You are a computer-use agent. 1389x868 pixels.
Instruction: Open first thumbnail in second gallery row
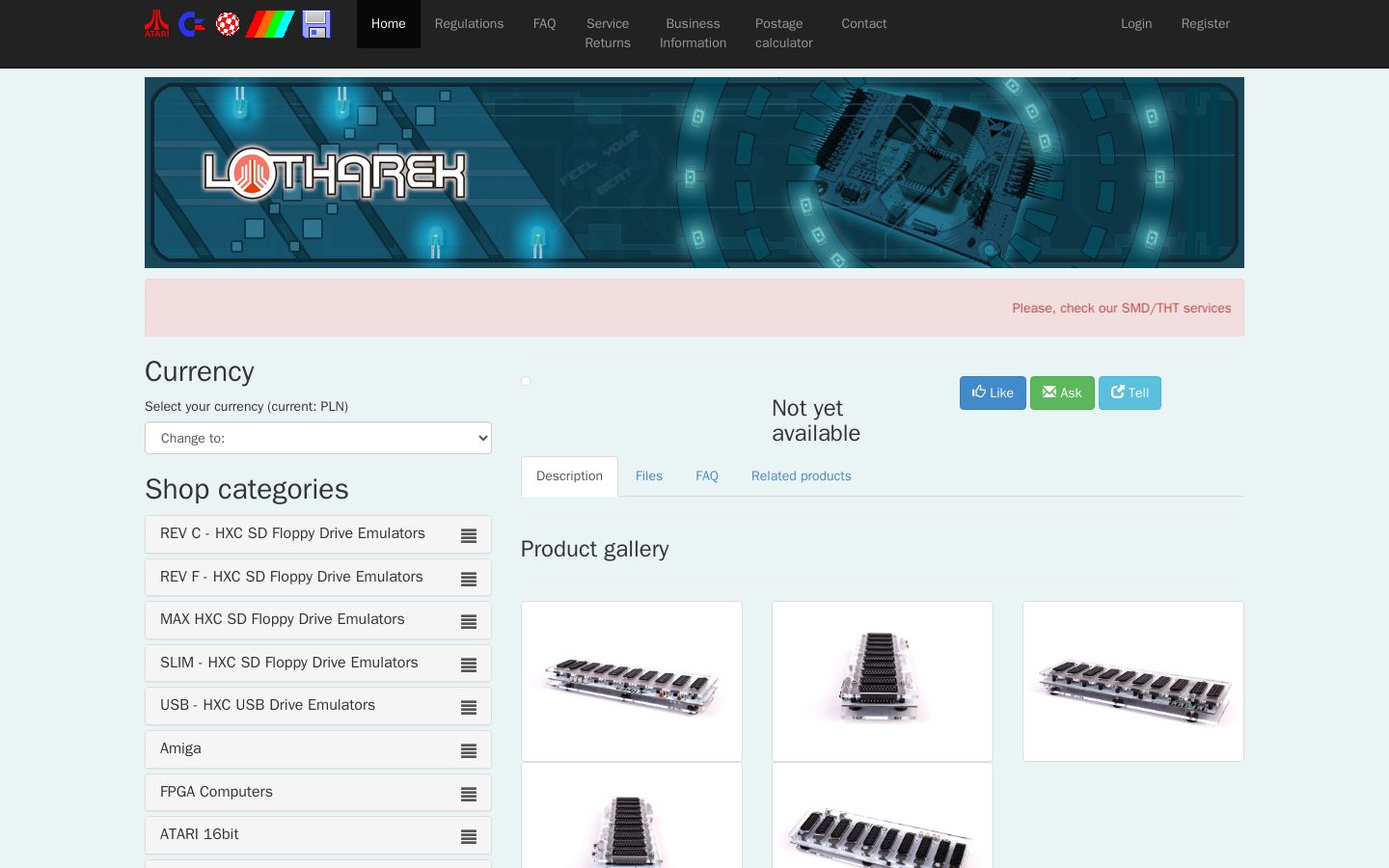632,816
